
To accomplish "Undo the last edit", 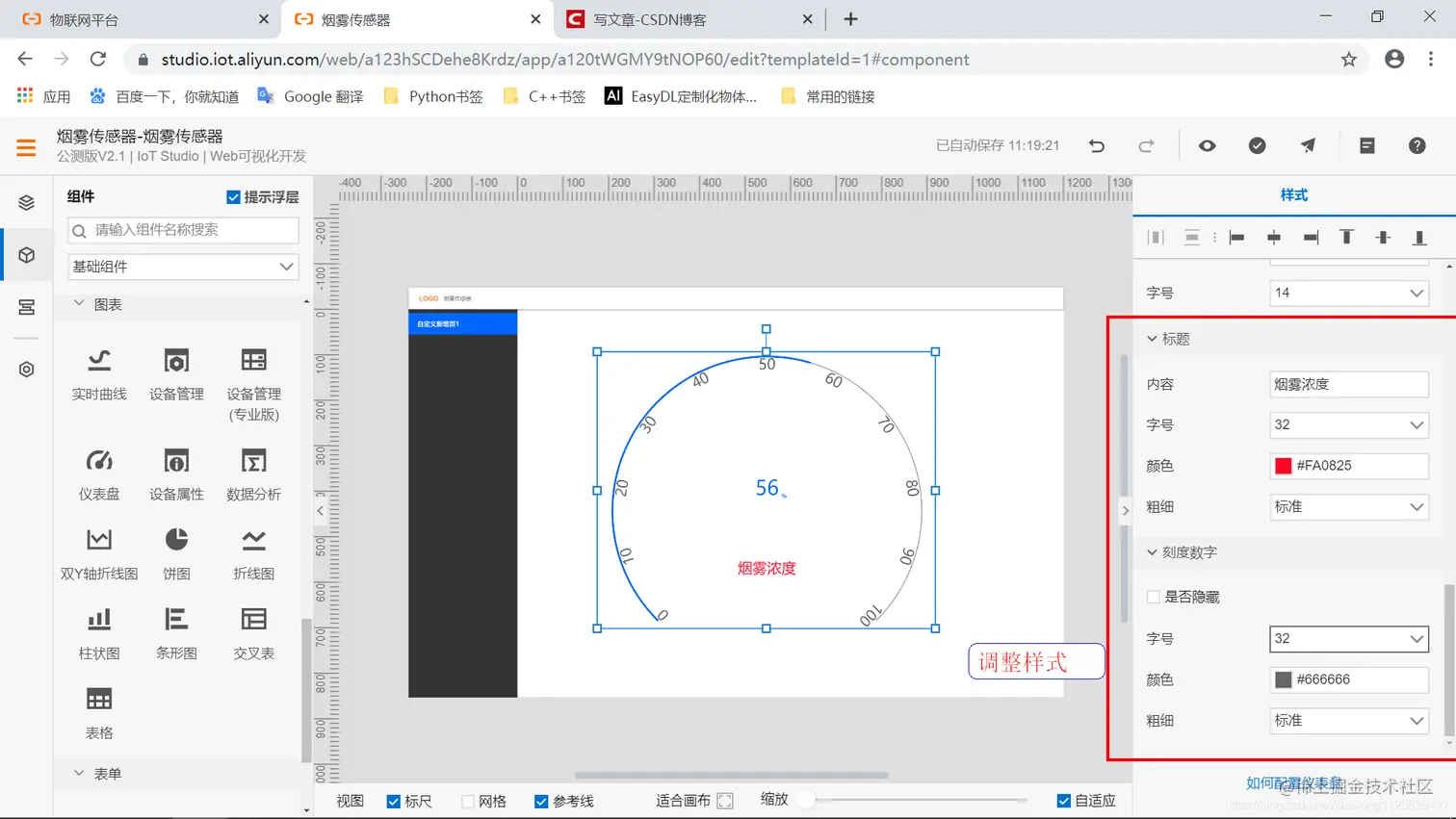I will point(1096,145).
